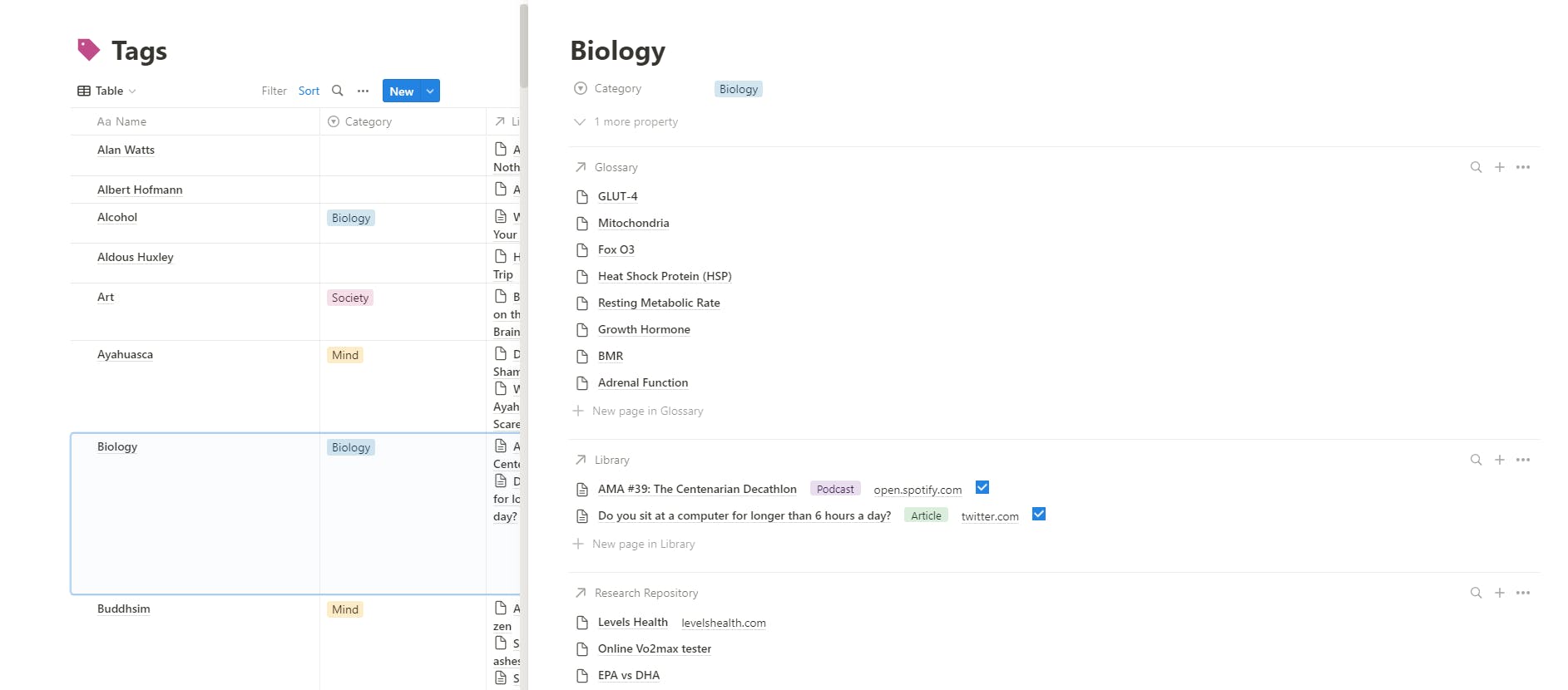Click the search icon in Tags toolbar
1568x690 pixels.
pyautogui.click(x=337, y=91)
